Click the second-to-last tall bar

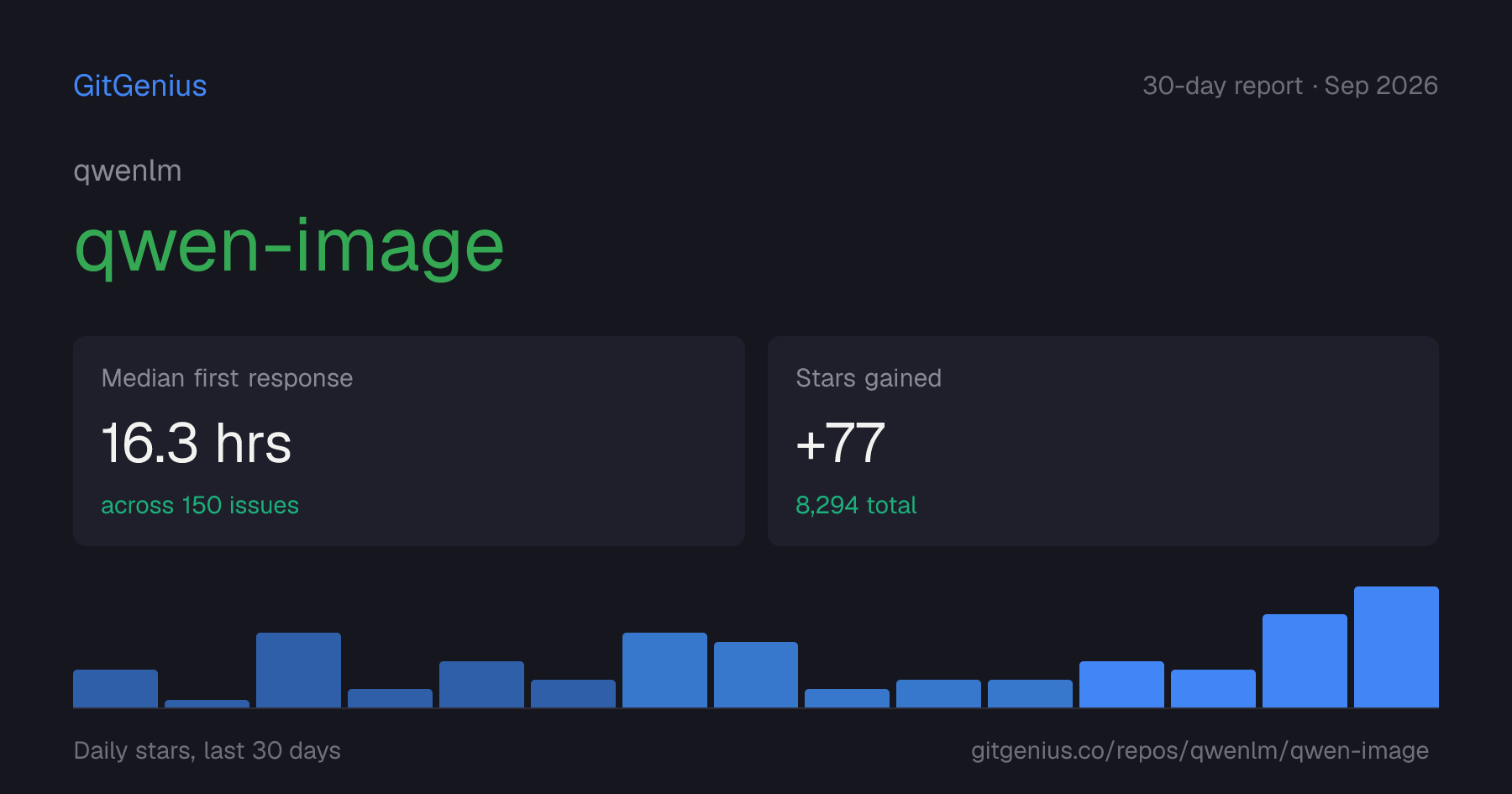pos(1305,661)
